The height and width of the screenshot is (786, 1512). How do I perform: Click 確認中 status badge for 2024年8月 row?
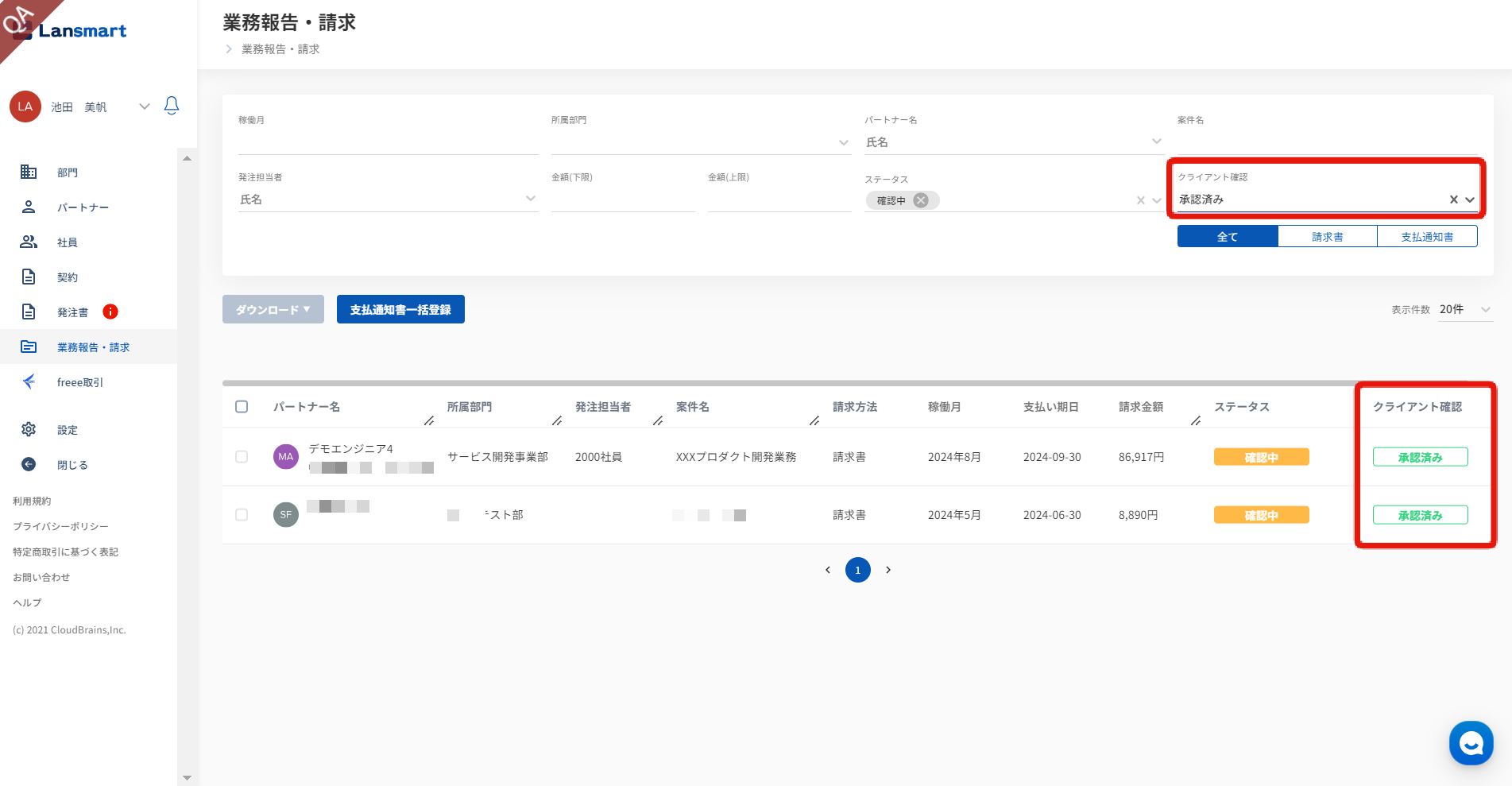[x=1262, y=457]
